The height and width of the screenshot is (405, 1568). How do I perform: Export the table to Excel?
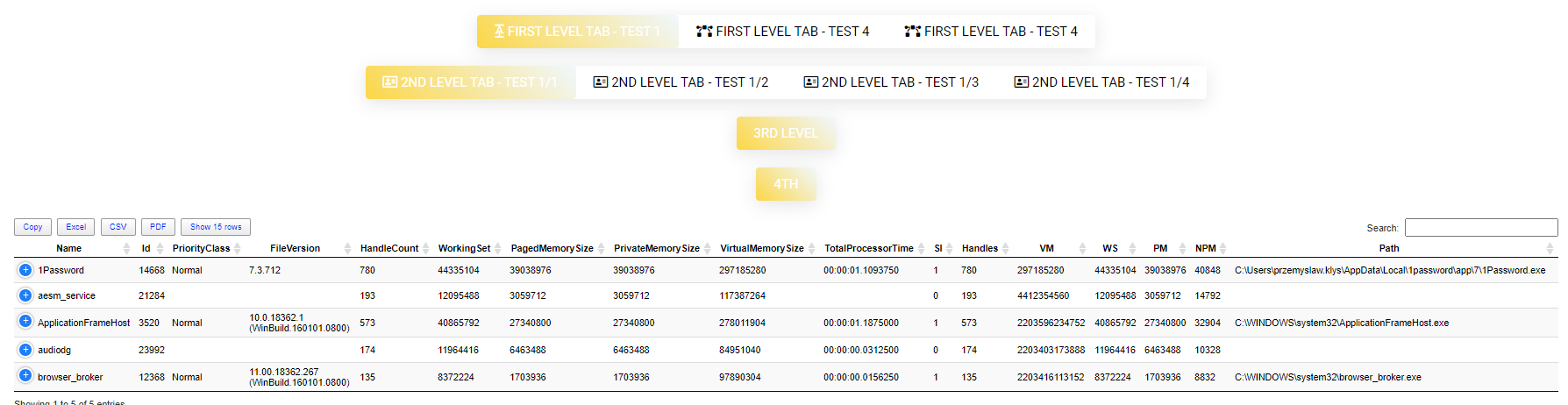(76, 227)
